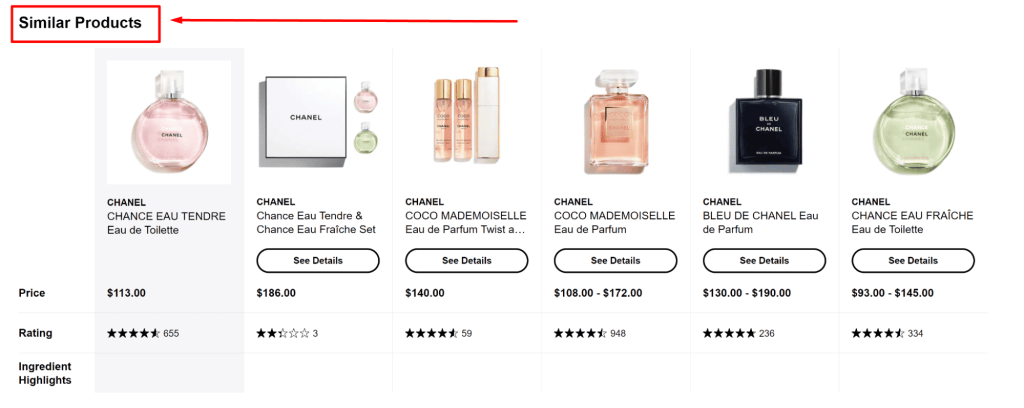This screenshot has height=408, width=1024.
Task: Click the Similar Products heading
Action: coord(80,22)
